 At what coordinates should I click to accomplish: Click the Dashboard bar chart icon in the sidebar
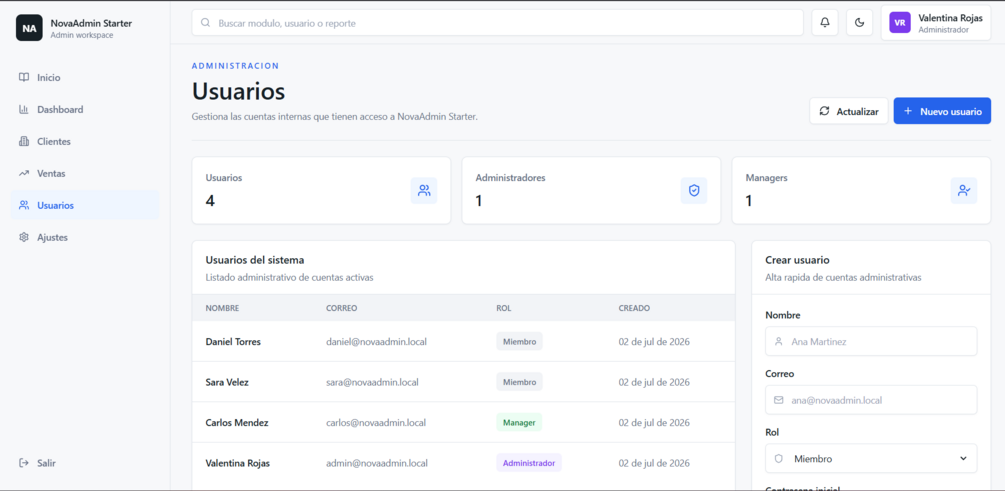[24, 110]
